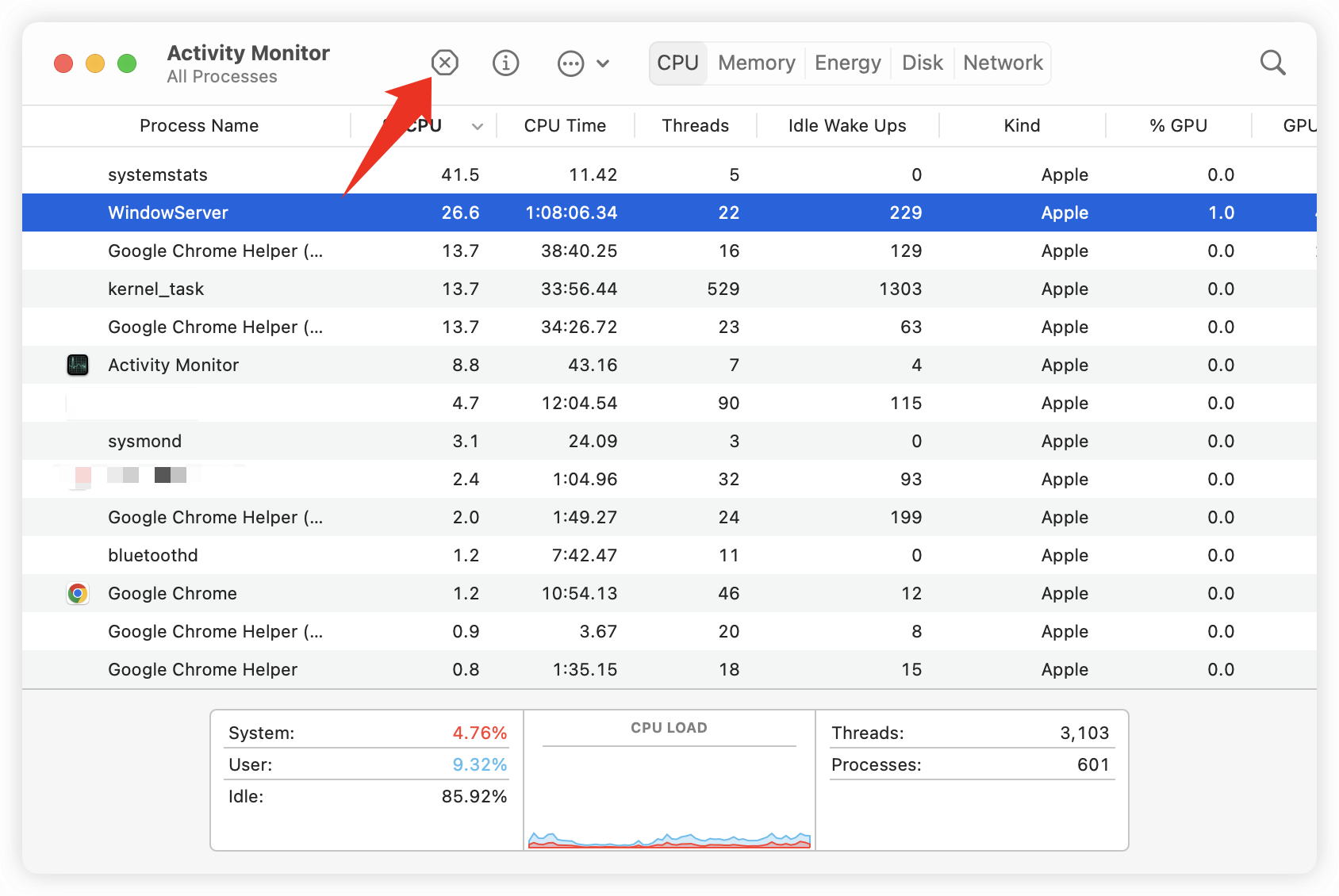Sort by Threads column header
1339x896 pixels.
point(696,125)
